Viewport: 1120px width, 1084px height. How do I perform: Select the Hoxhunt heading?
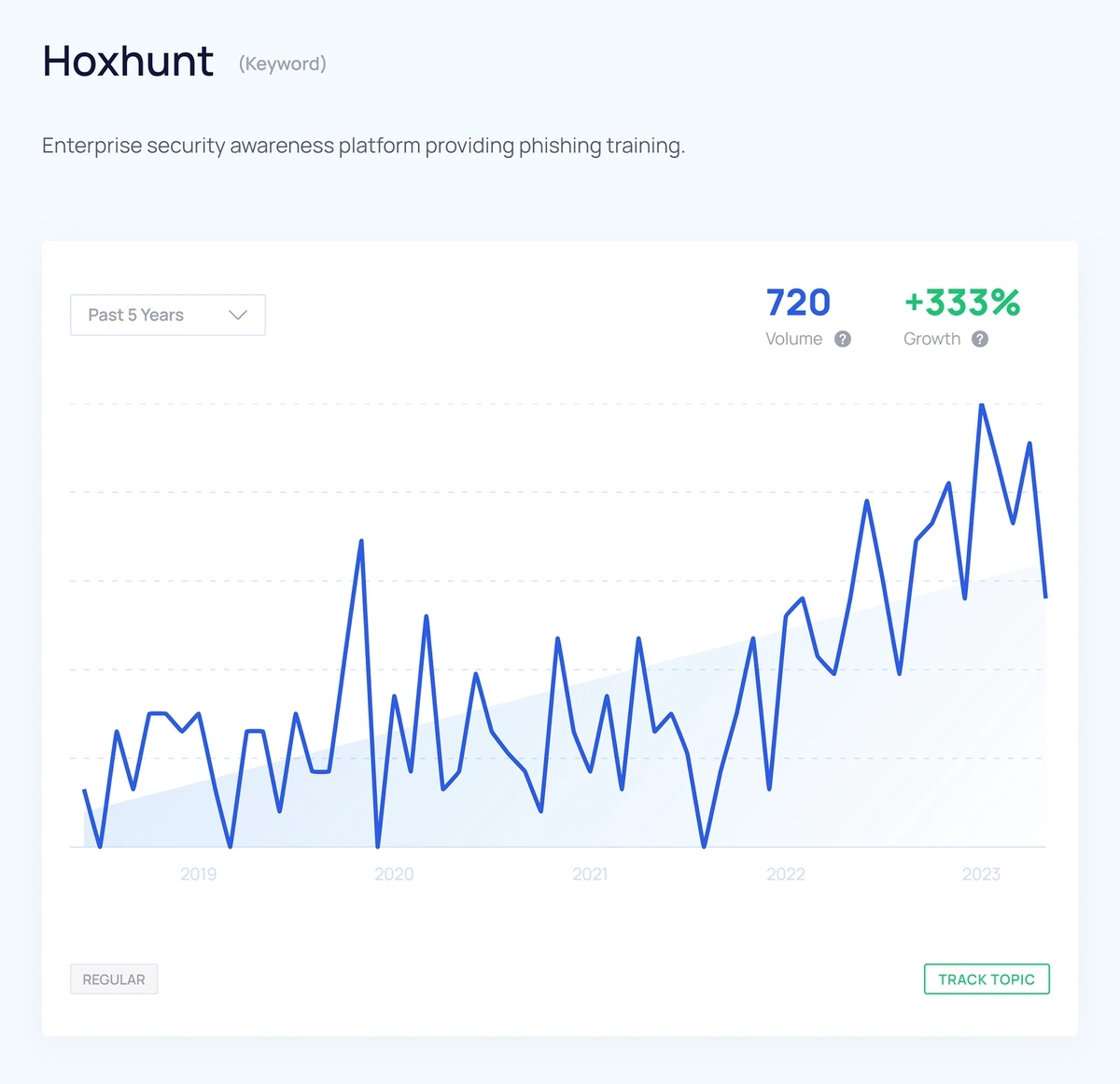(128, 62)
